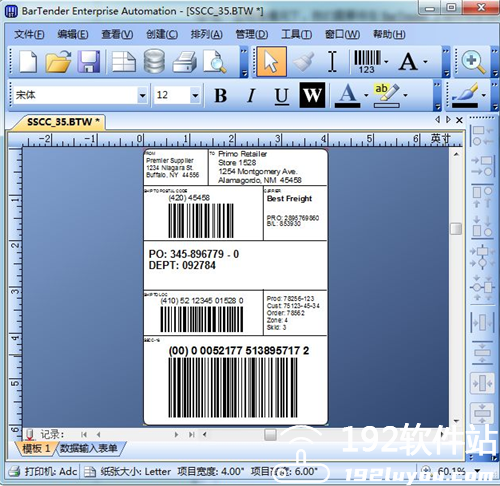Image resolution: width=500 pixels, height=486 pixels.
Task: Open print preview with the magnifier page icon
Action: 215,61
